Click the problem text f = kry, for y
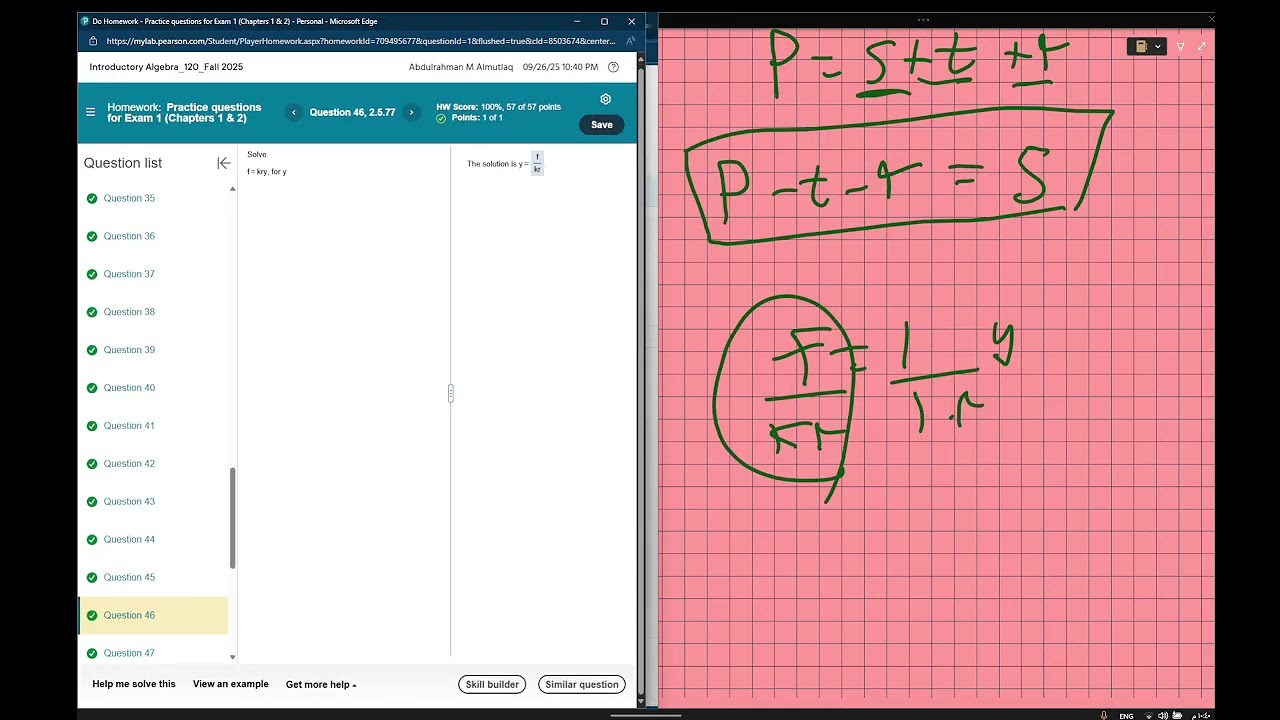Viewport: 1280px width, 720px height. coord(267,172)
